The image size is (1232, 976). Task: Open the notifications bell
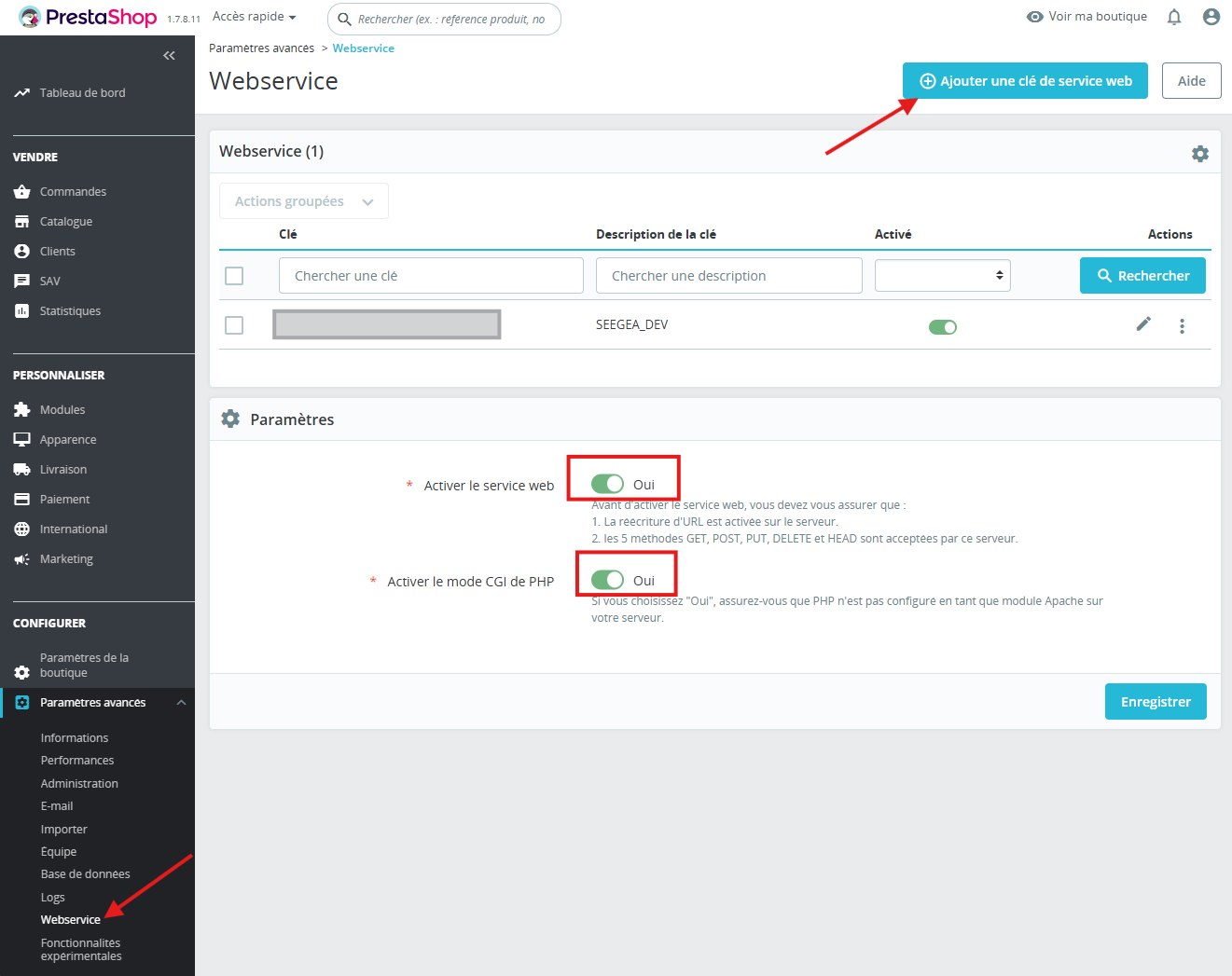(1173, 16)
